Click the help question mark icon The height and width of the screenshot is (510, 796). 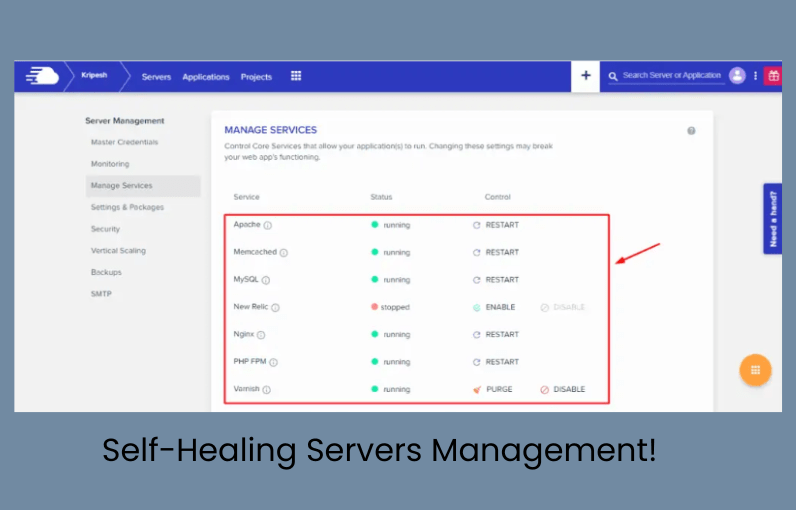tap(691, 131)
